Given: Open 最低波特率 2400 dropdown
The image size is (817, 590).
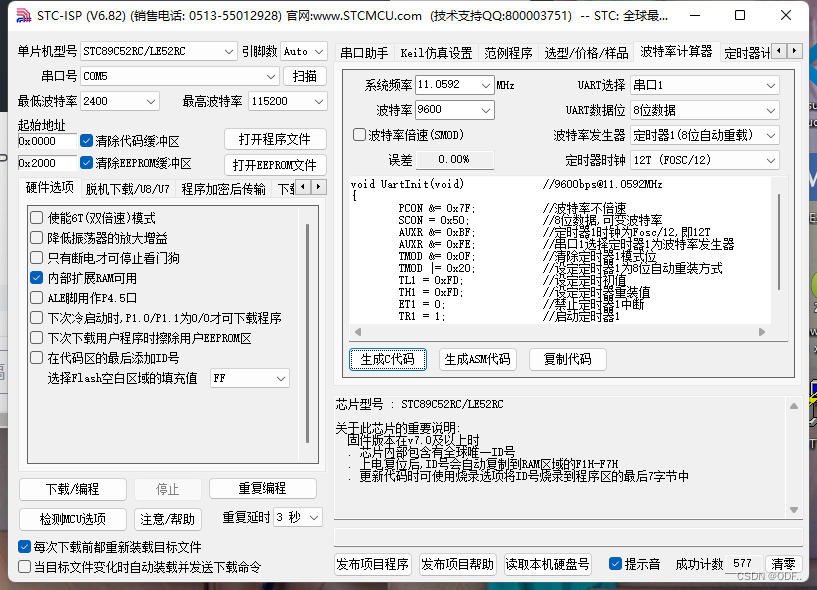Looking at the screenshot, I should [120, 101].
